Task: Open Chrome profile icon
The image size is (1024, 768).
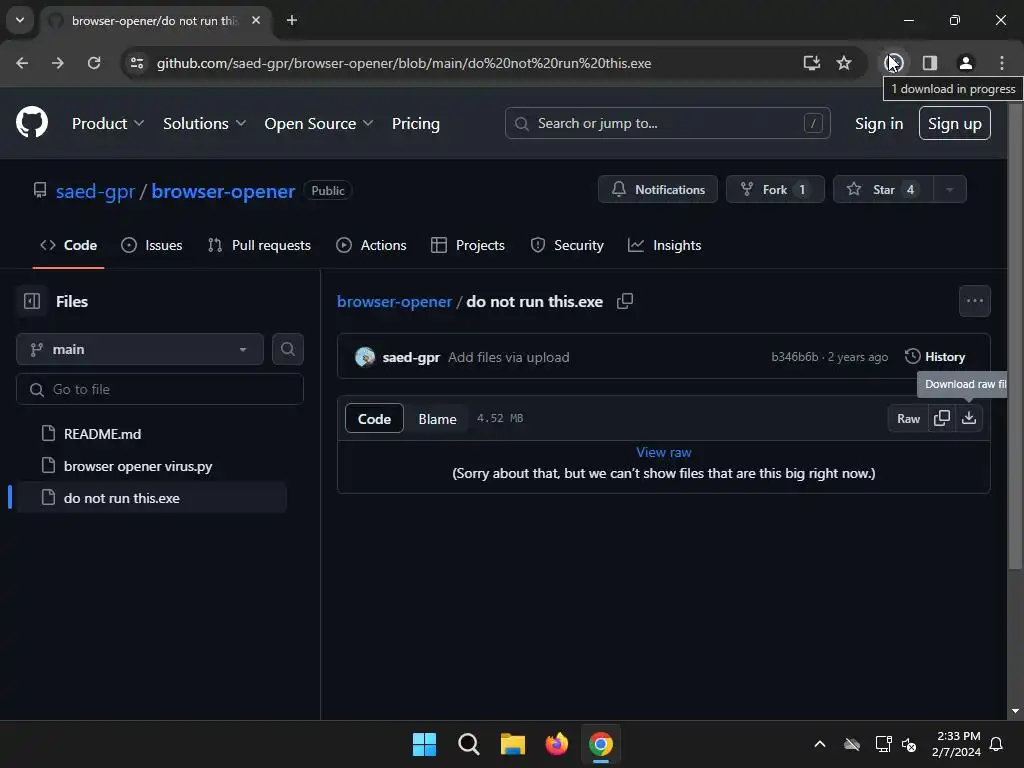Action: click(965, 63)
